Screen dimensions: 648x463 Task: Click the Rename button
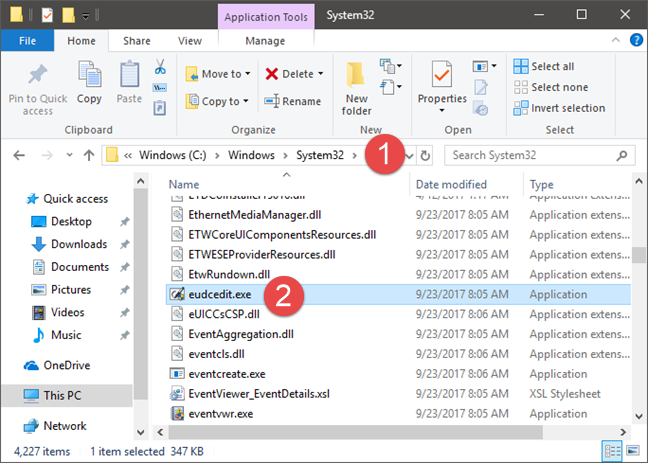tap(293, 101)
